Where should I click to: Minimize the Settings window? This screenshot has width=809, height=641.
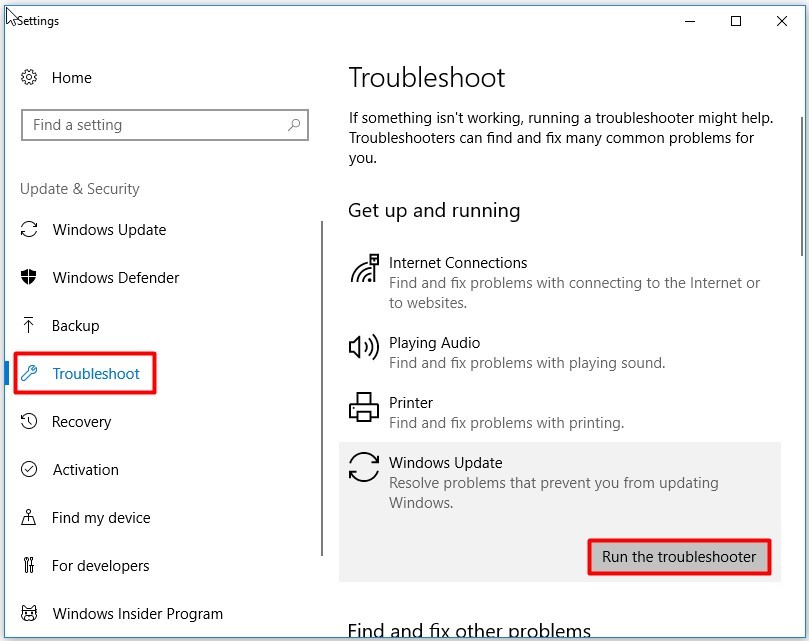pos(690,21)
